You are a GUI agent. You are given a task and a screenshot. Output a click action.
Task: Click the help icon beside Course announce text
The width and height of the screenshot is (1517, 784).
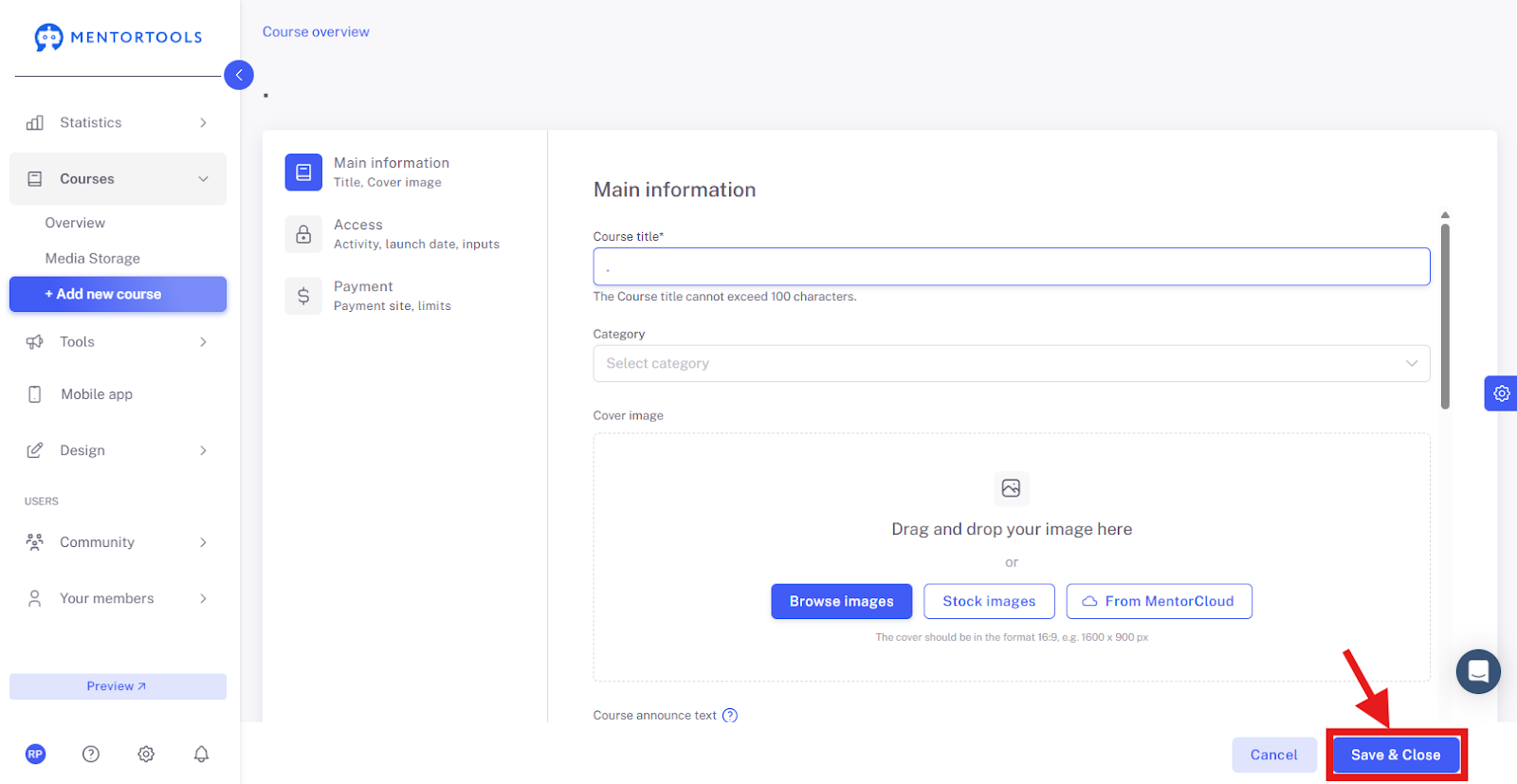[x=730, y=716]
